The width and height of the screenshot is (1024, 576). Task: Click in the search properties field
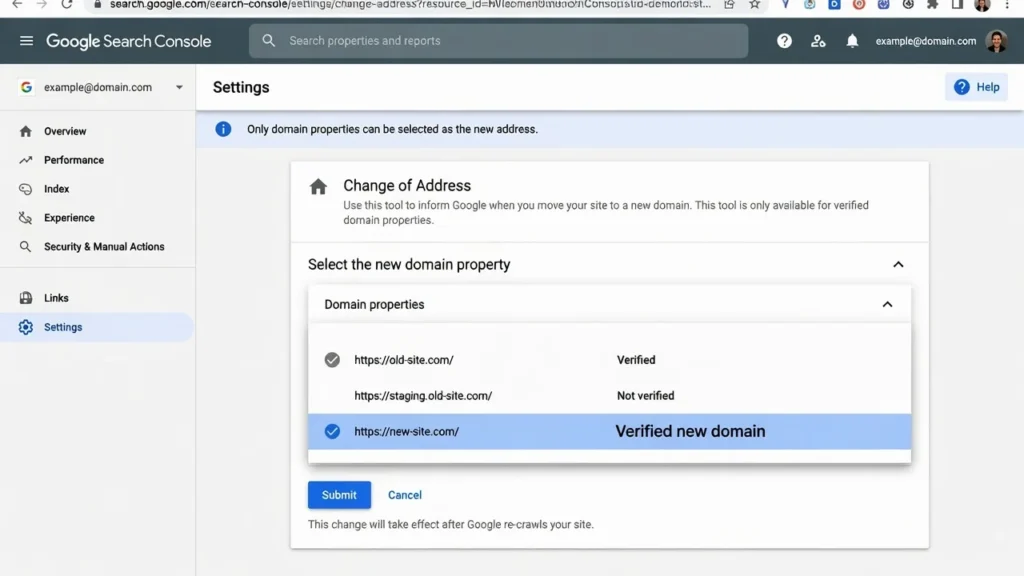[498, 40]
